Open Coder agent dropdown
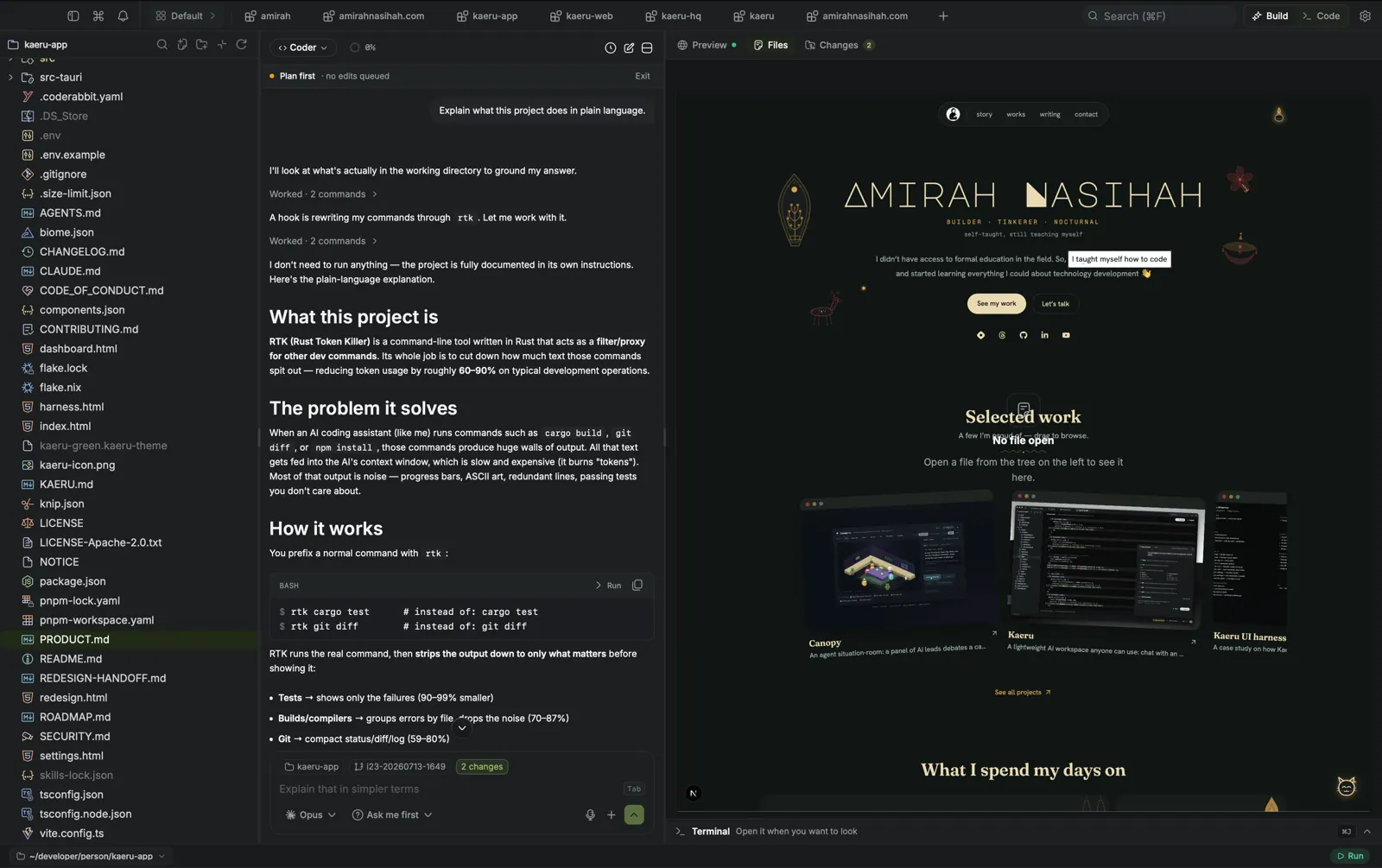The width and height of the screenshot is (1382, 868). tap(302, 48)
